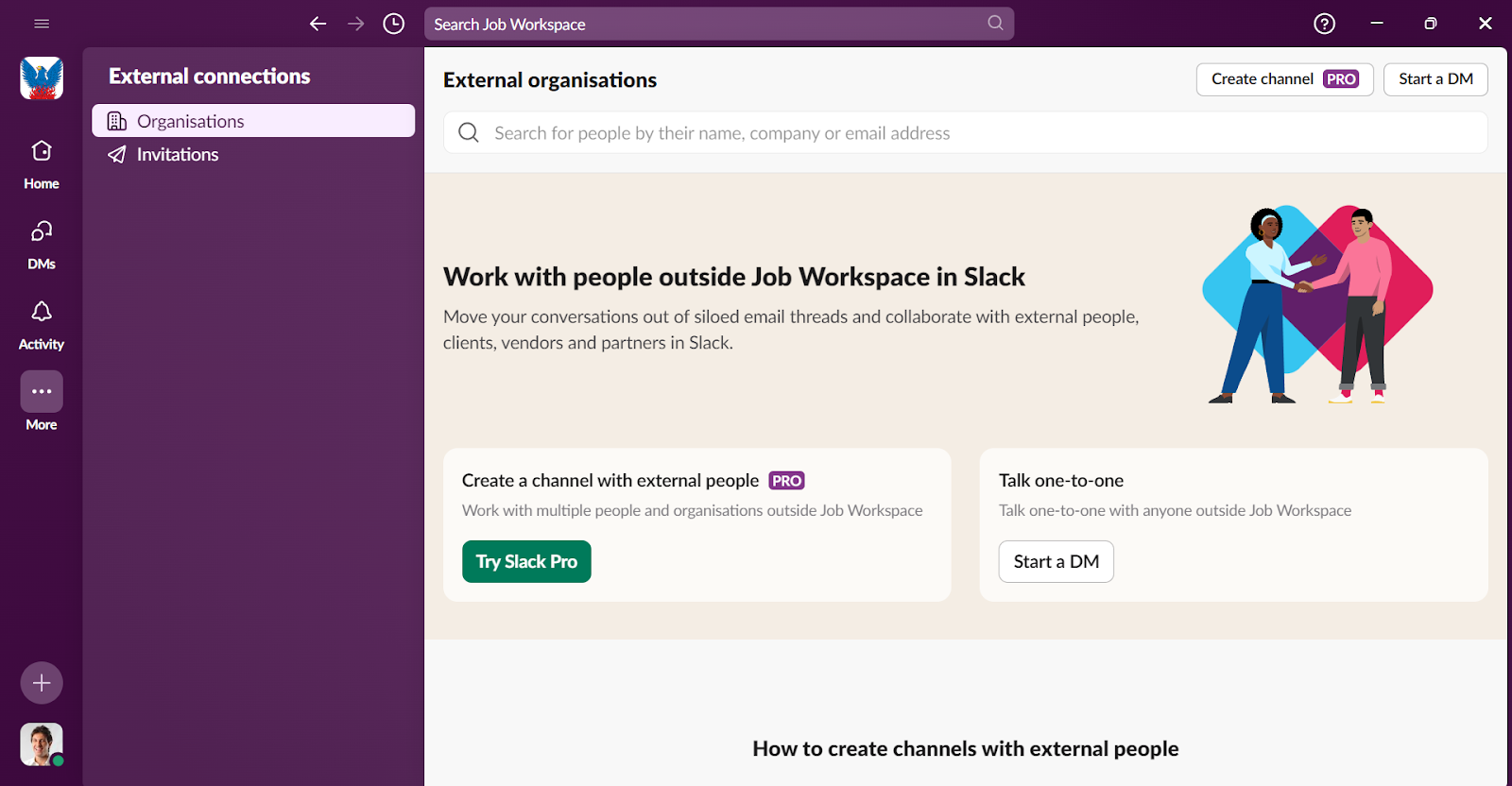Click the magnifier icon in top search bar
The width and height of the screenshot is (1512, 786).
pos(995,23)
